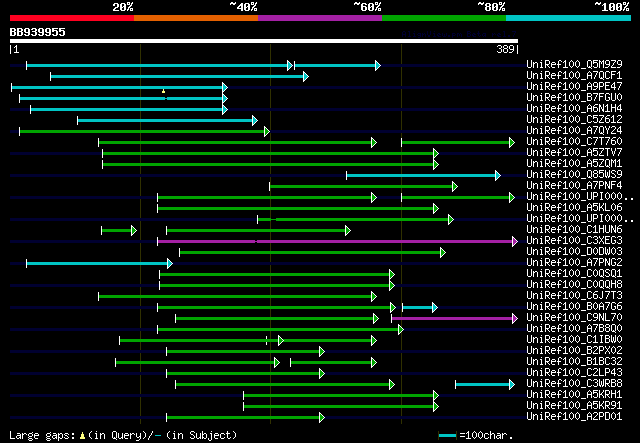Viewport: 640px width, 443px height.
Task: Open hit UniRef100_C5Z612
Action: pyautogui.click(x=574, y=120)
